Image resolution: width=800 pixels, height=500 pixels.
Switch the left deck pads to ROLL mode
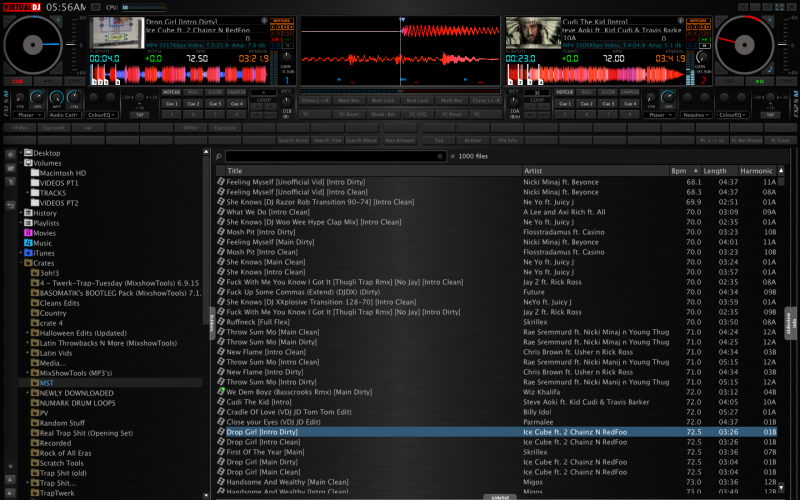point(193,92)
